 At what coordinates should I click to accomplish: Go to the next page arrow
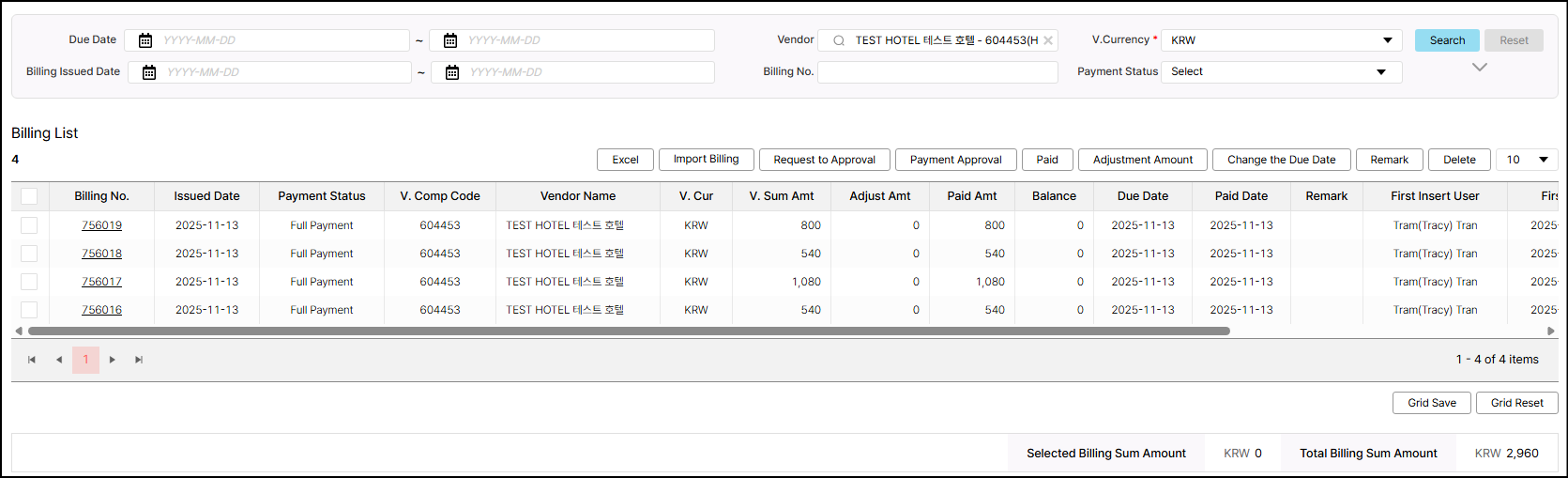point(113,360)
